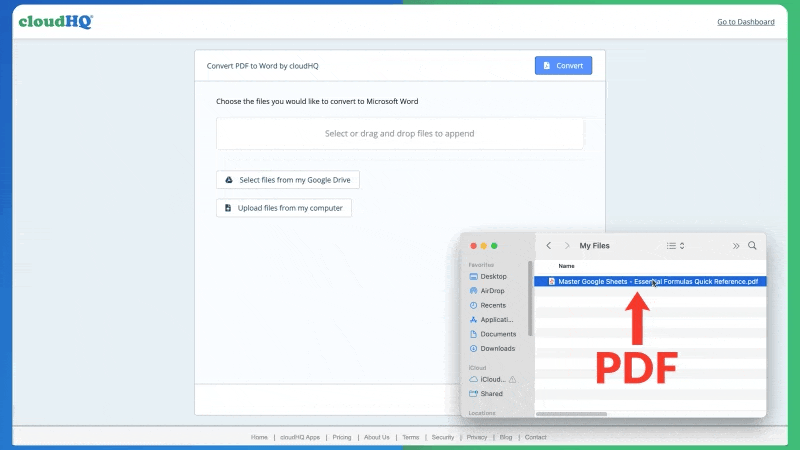Click the Recents clock icon in the sidebar
Image resolution: width=800 pixels, height=450 pixels.
pos(473,305)
